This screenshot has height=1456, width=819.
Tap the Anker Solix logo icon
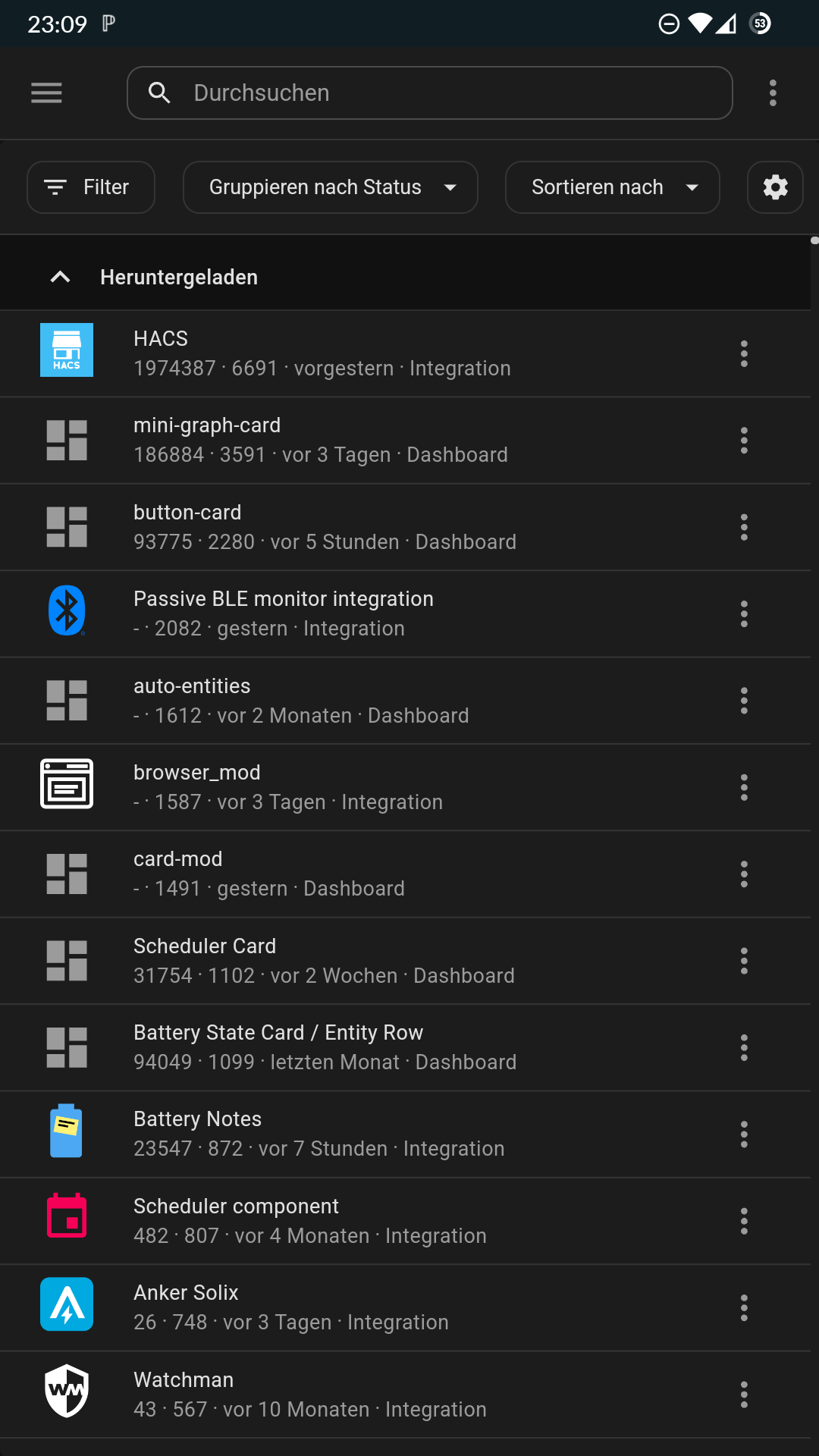[67, 1304]
